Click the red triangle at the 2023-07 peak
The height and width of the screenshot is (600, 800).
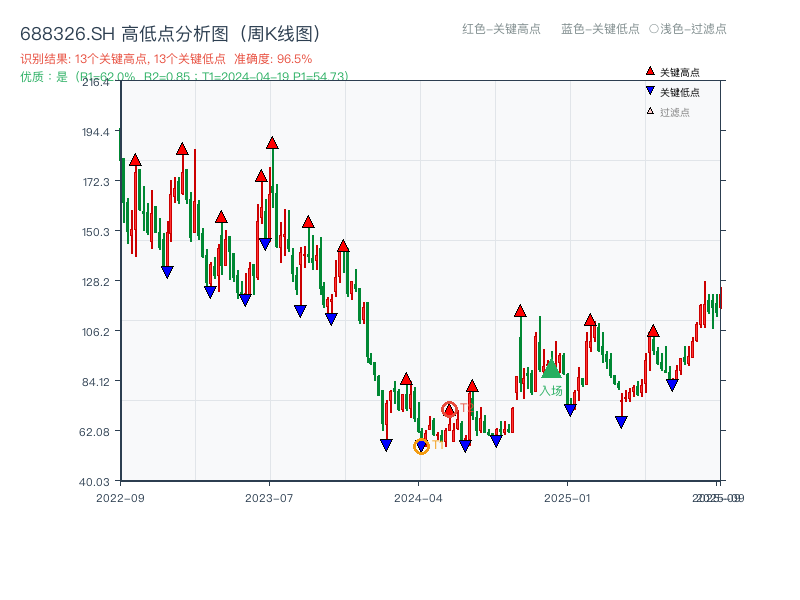coord(272,145)
